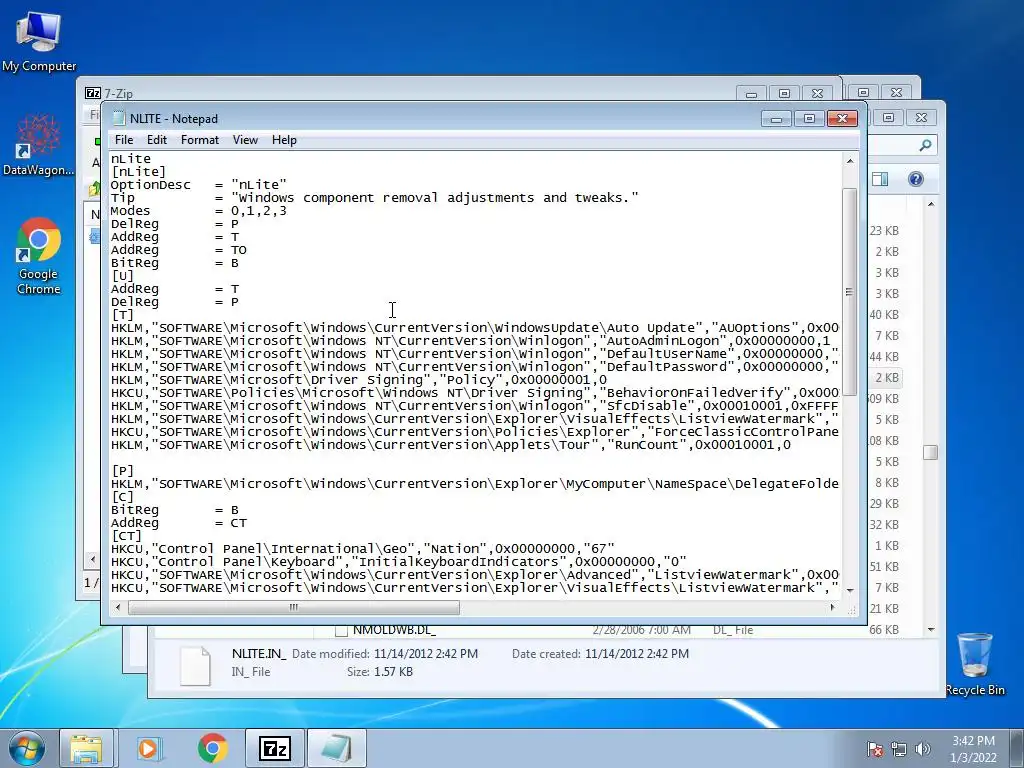
Task: Click the NLITE.IN_ file icon in the details pane
Action: (x=195, y=665)
